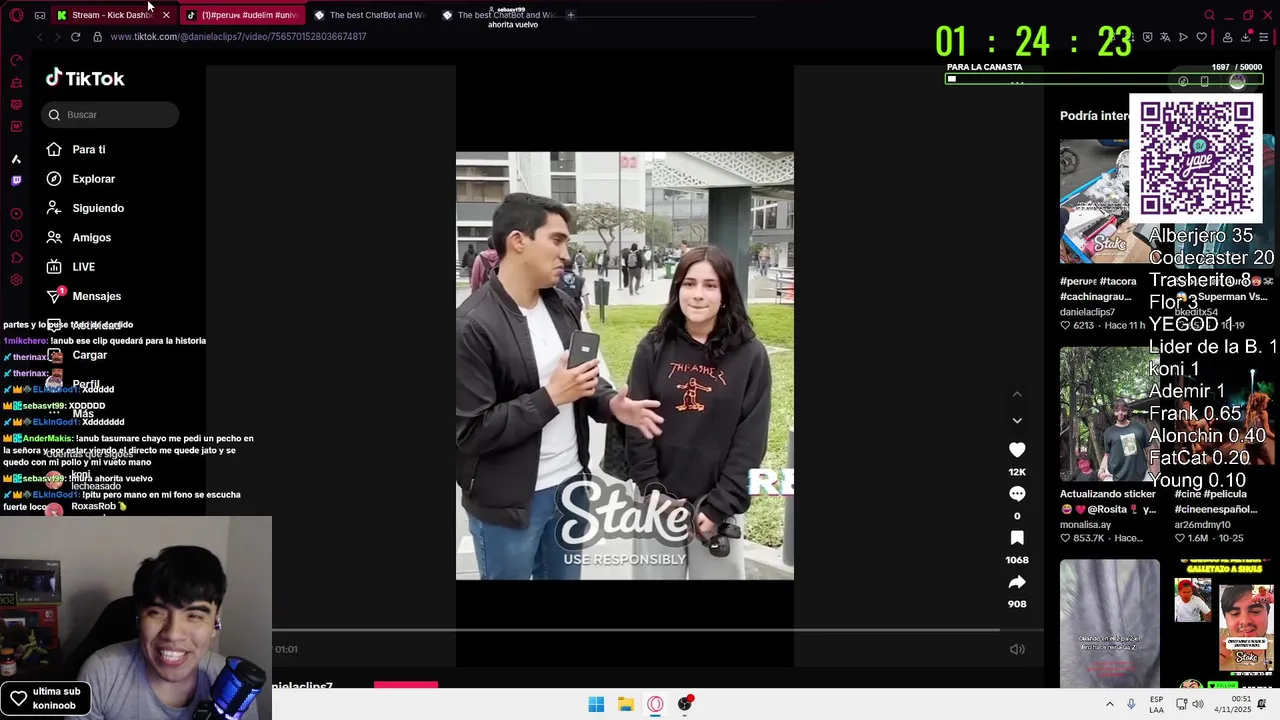1280x720 pixels.
Task: Open OBS taskbar icon with red dot
Action: 685,704
